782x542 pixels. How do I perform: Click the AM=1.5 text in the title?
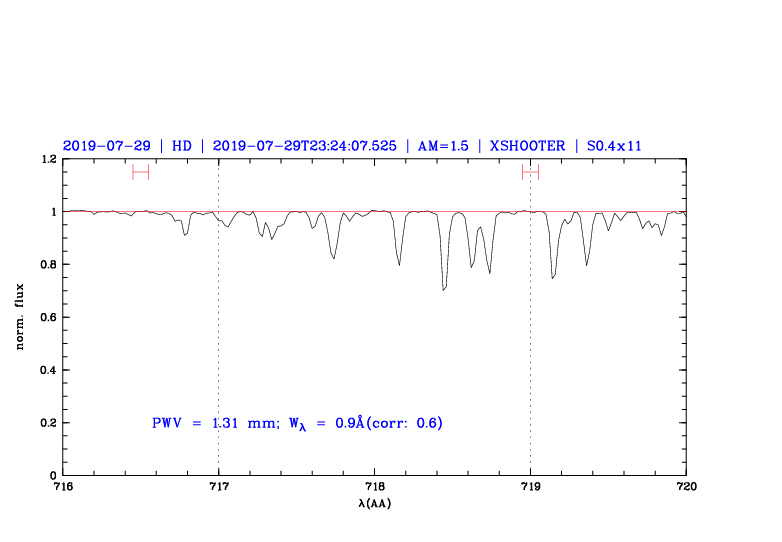point(443,146)
